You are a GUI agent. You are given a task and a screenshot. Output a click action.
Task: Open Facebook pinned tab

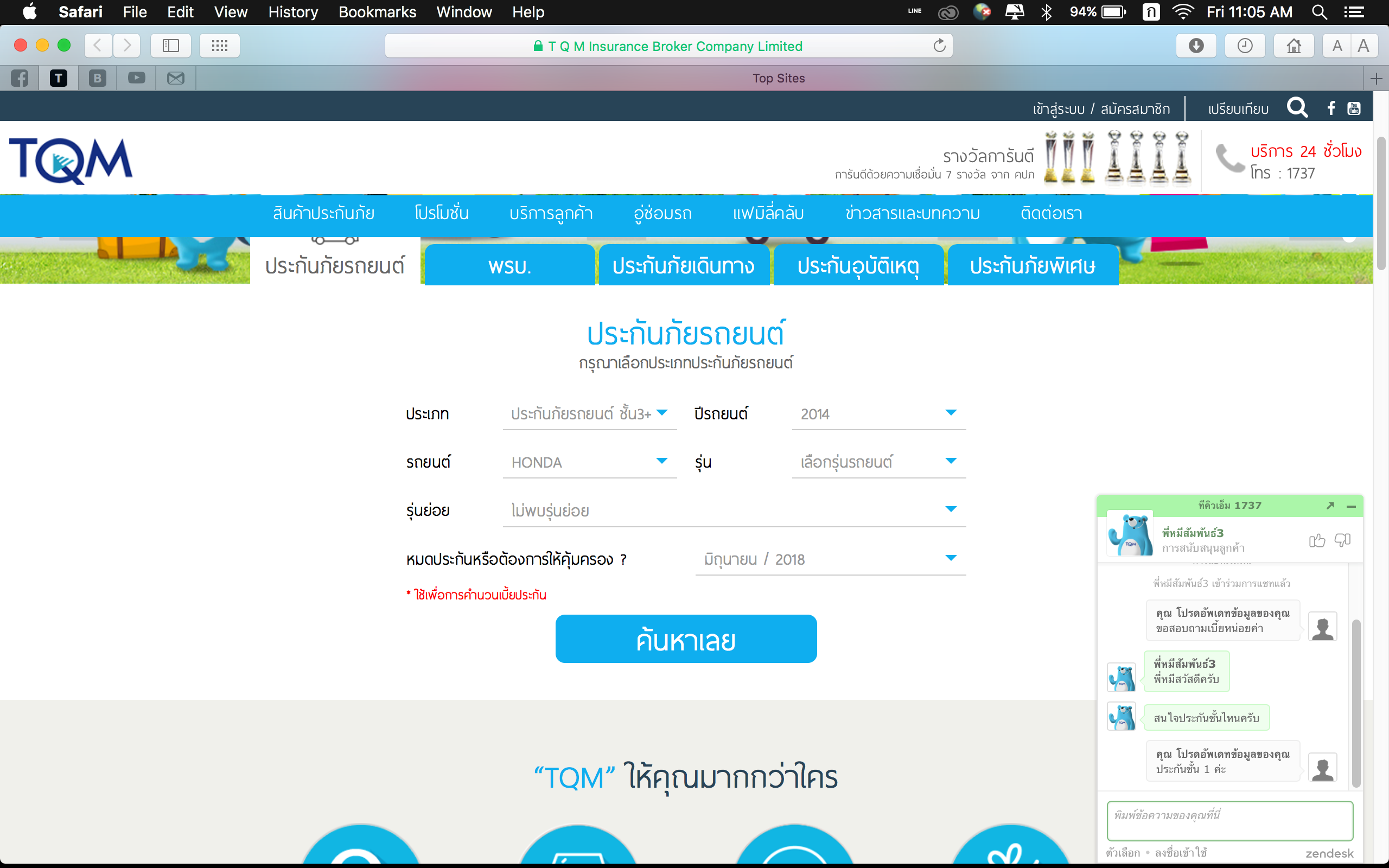click(x=20, y=78)
